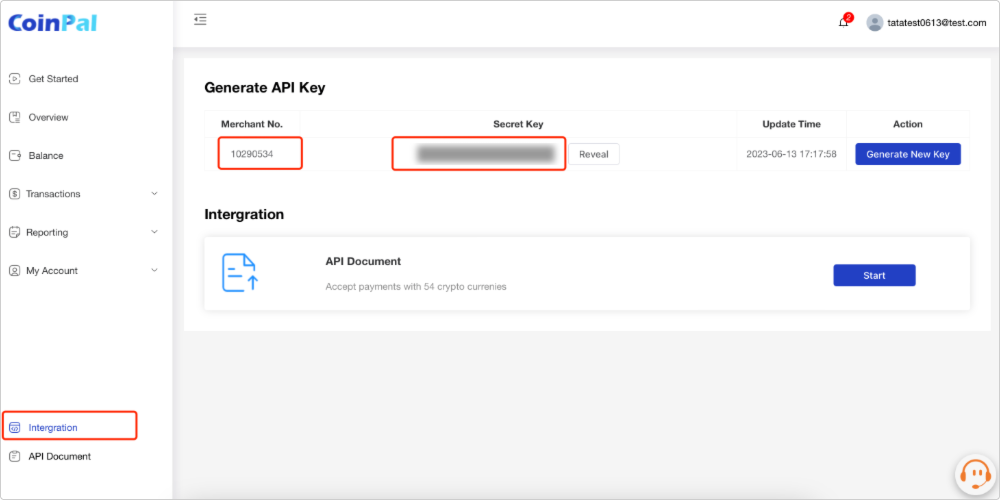Click the Balance wallet icon
This screenshot has height=500, width=1000.
15,156
